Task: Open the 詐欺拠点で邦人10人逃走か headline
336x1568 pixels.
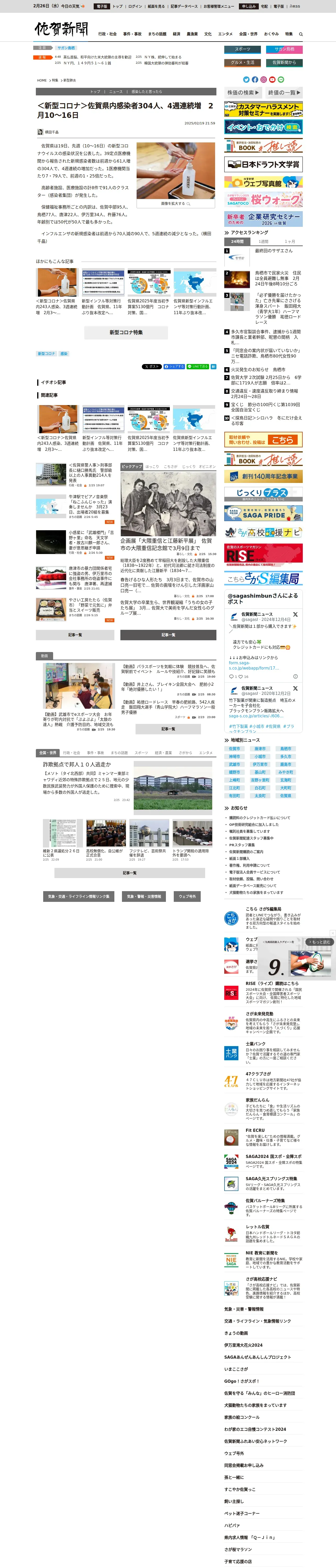Action: pyautogui.click(x=77, y=764)
